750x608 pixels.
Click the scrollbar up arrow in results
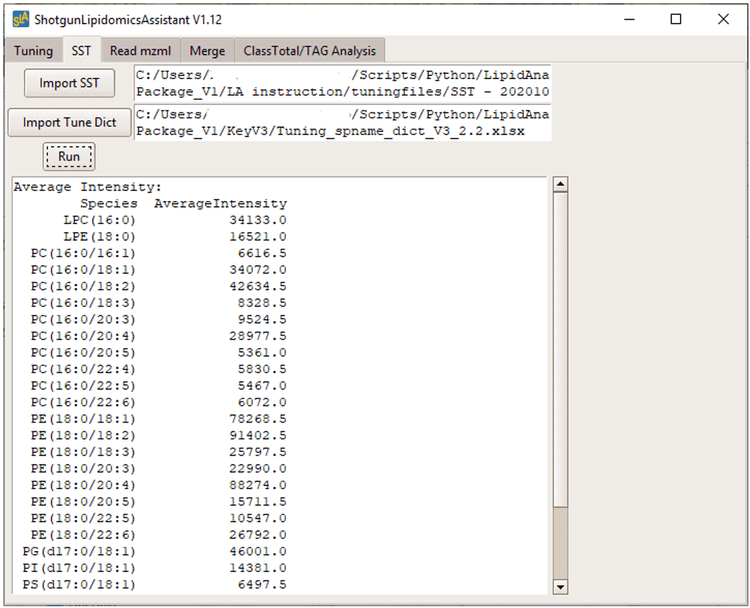[x=560, y=185]
